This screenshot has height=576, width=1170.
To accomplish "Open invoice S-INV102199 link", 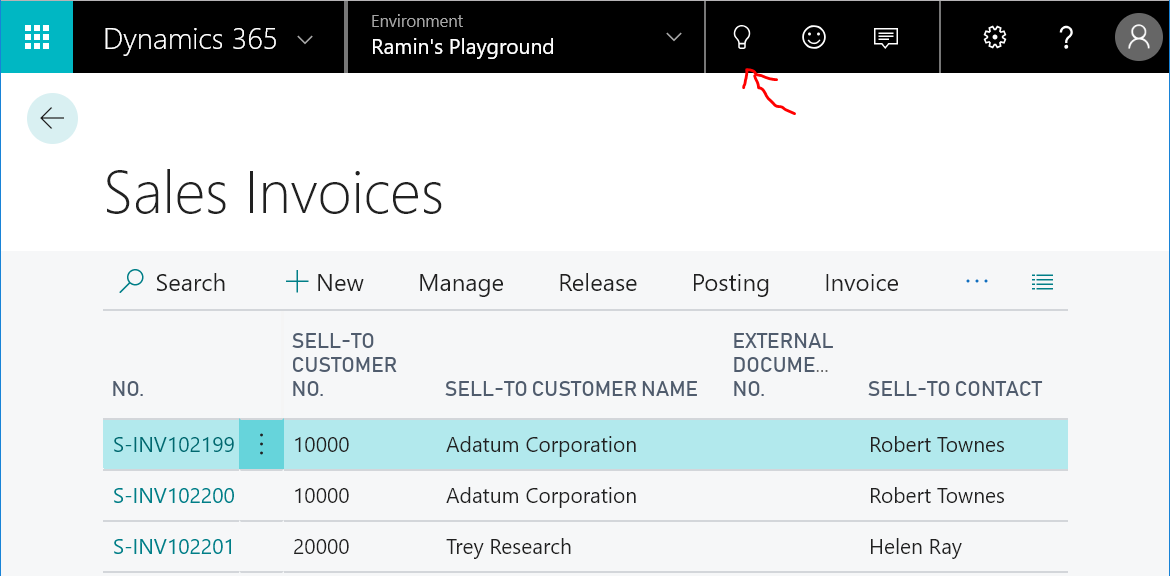I will pos(174,445).
